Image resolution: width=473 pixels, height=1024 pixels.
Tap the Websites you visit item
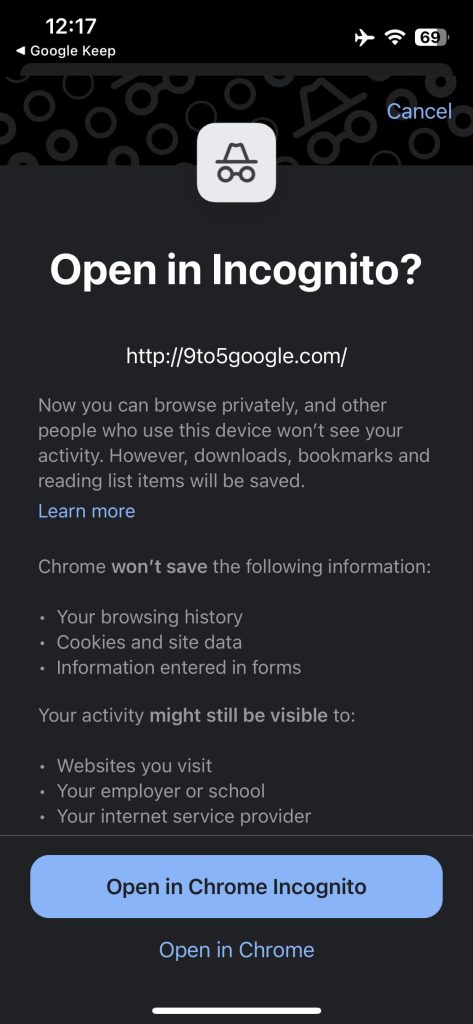point(135,765)
